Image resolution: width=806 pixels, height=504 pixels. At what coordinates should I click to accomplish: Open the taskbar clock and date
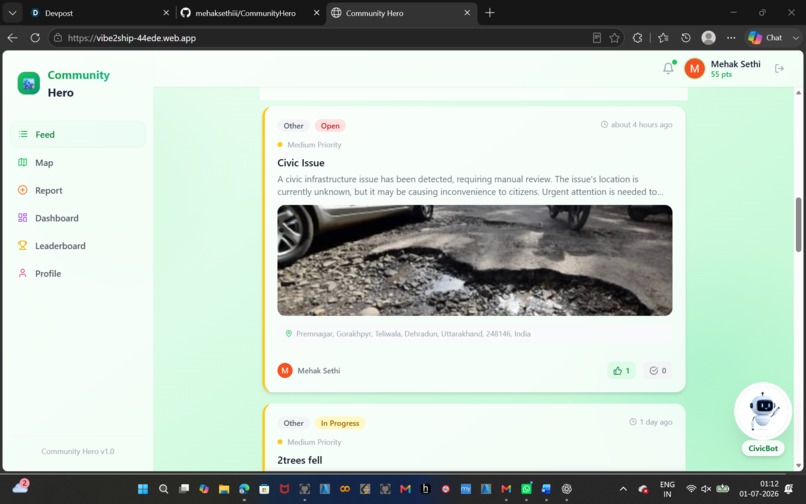pyautogui.click(x=759, y=489)
